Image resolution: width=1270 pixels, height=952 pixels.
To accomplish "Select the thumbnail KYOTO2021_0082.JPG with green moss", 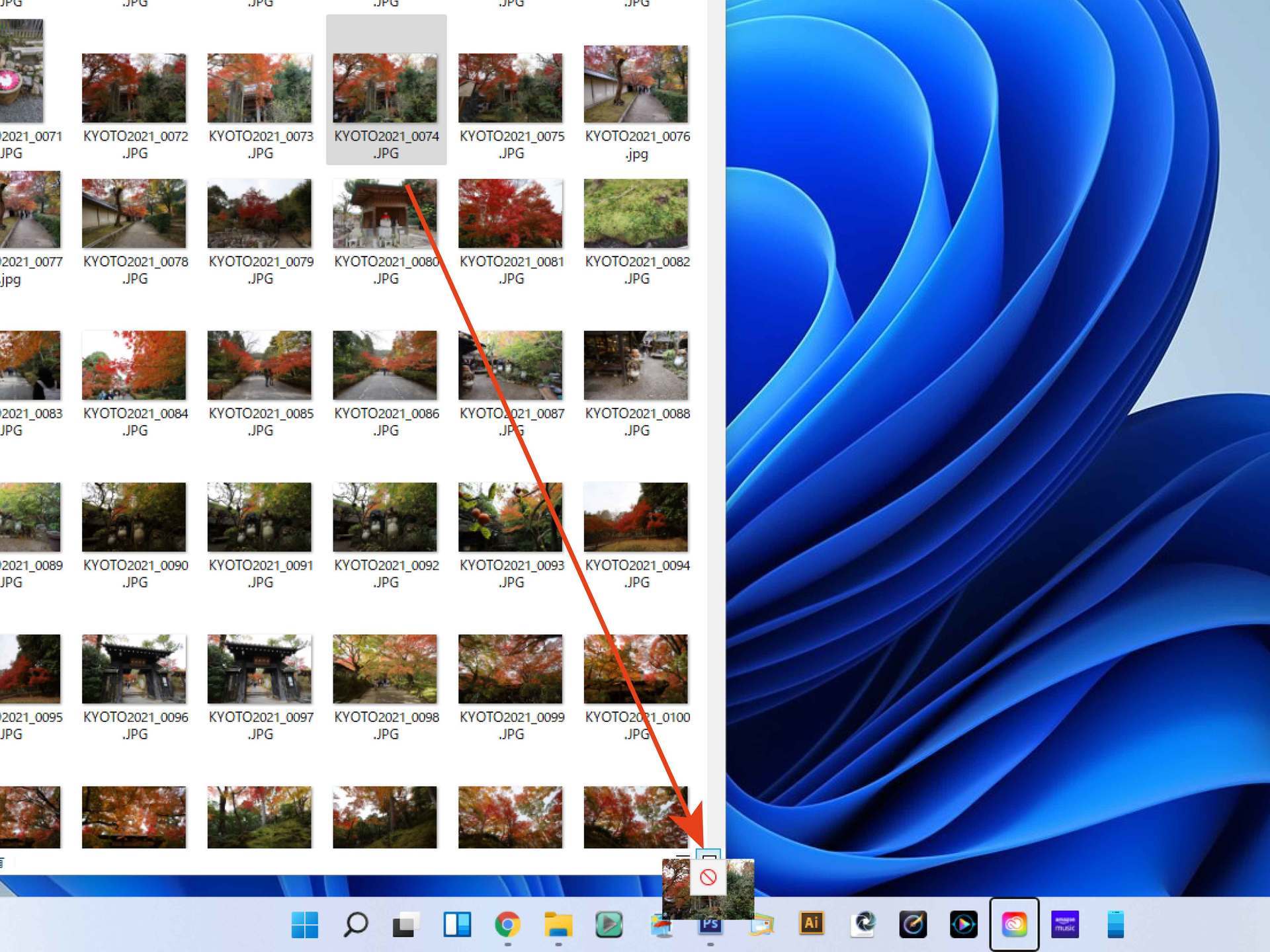I will point(636,213).
